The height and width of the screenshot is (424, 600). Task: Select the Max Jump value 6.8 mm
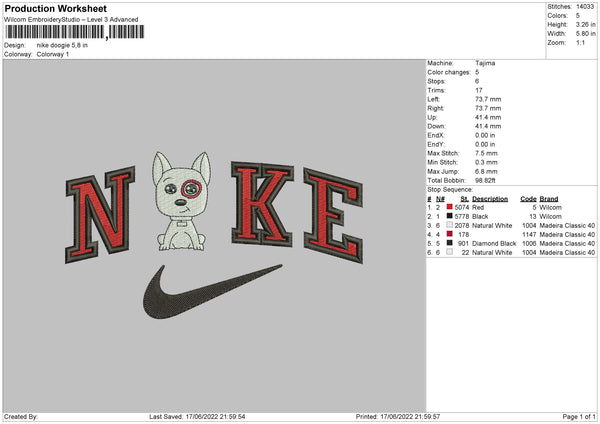click(486, 171)
